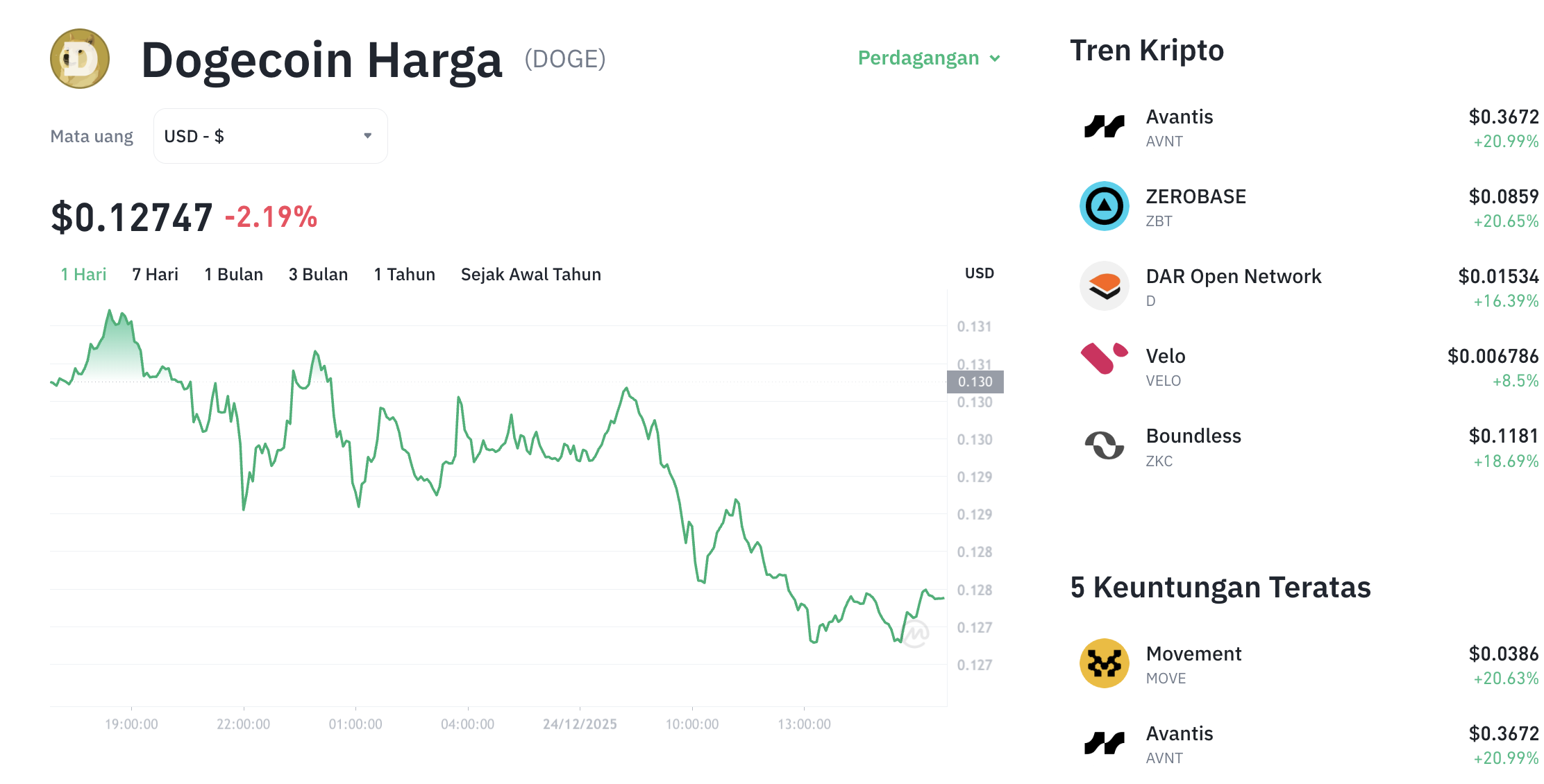
Task: Open the USD currency dropdown
Action: click(270, 136)
